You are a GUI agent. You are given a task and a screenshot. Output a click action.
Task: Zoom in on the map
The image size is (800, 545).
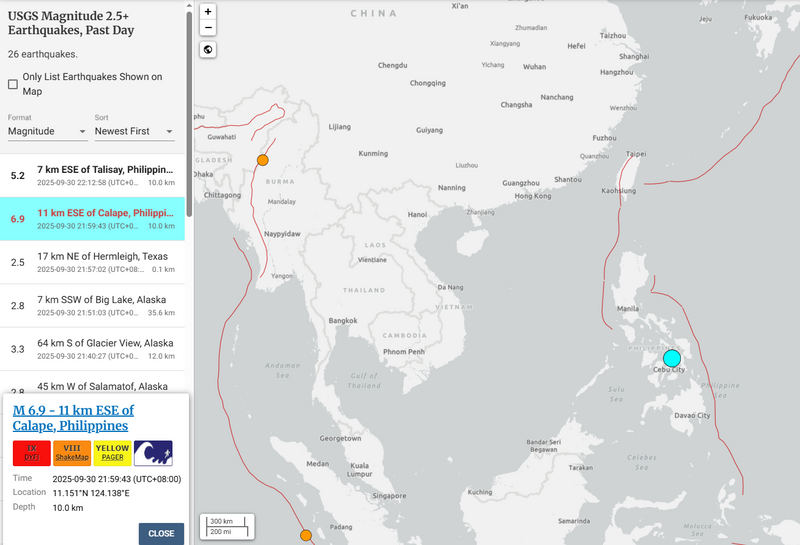208,12
